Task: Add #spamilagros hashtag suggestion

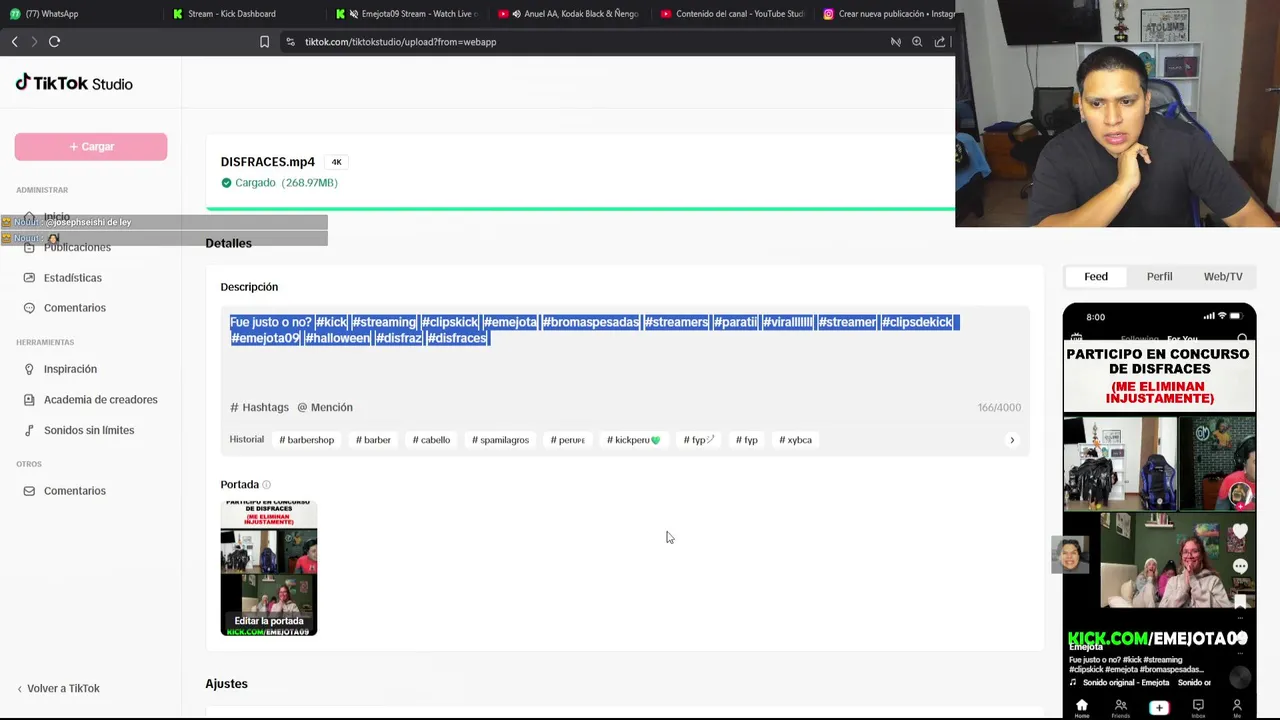Action: 500,440
